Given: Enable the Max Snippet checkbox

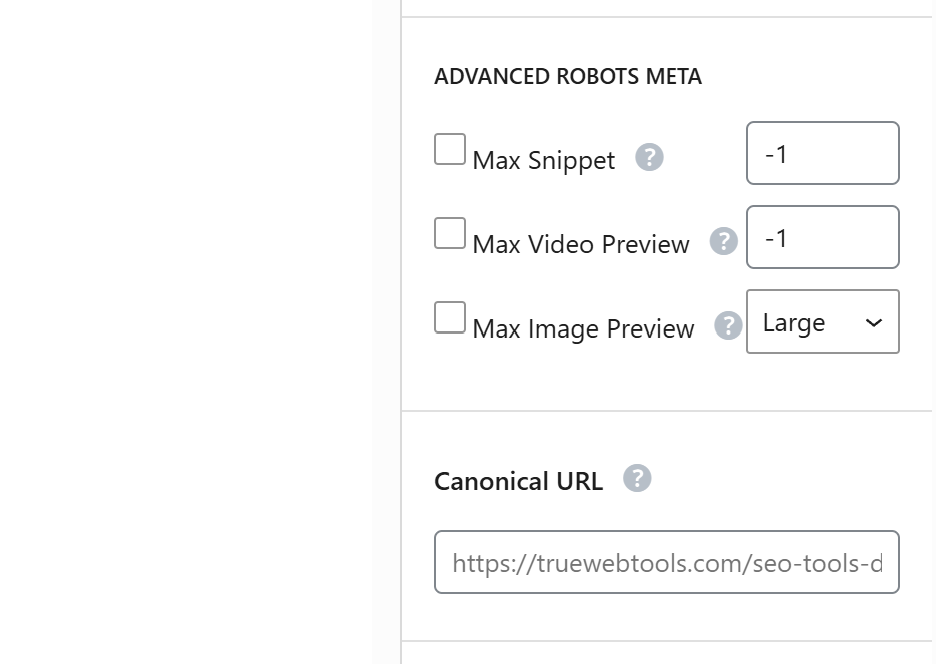Looking at the screenshot, I should 450,150.
